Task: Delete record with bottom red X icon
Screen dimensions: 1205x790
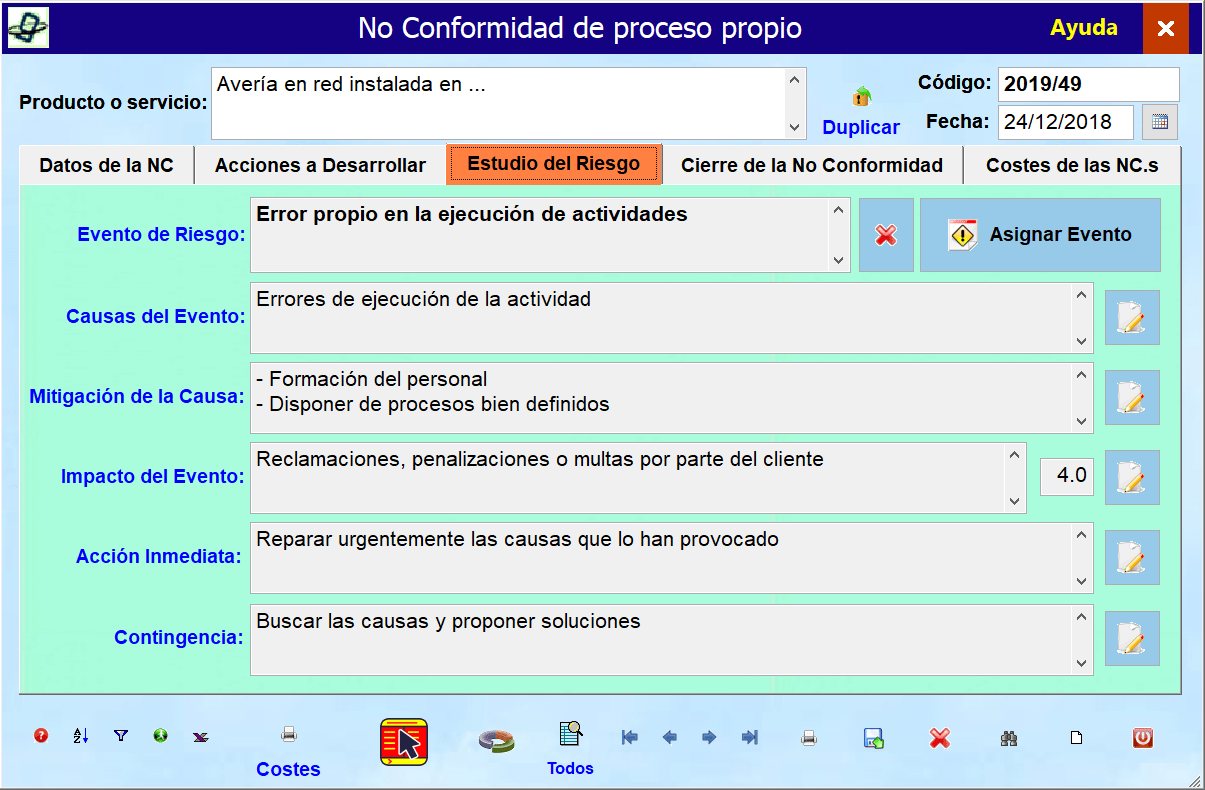Action: pyautogui.click(x=939, y=738)
